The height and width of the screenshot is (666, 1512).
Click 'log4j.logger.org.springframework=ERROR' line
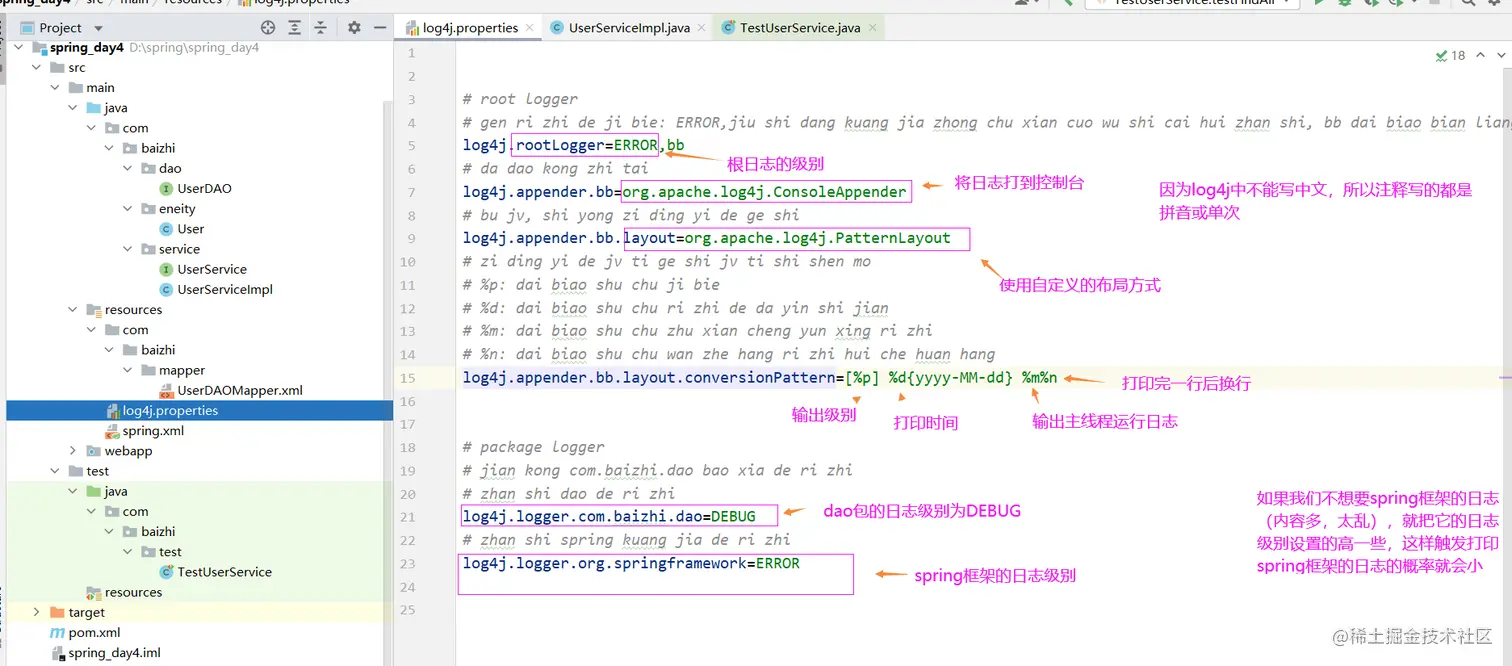pos(631,563)
